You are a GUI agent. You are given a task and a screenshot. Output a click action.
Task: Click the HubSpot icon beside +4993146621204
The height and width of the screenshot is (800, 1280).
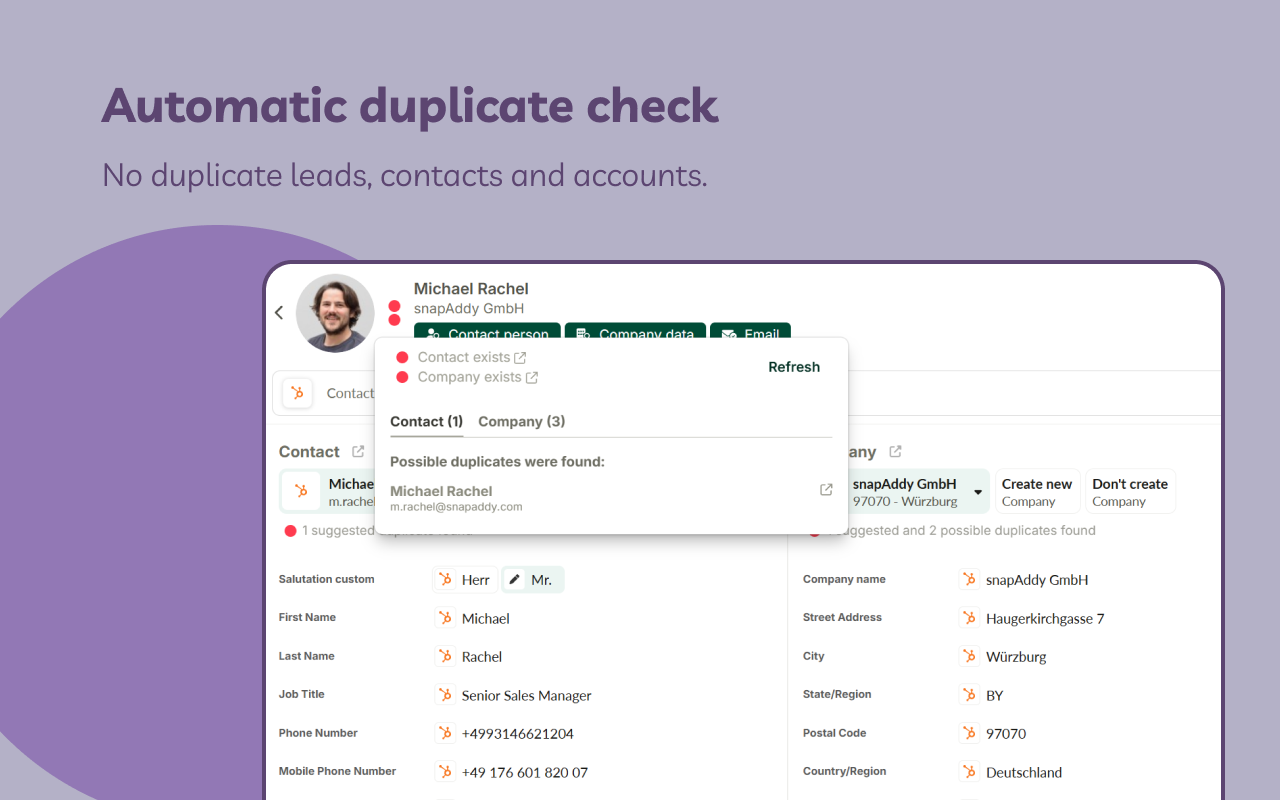[x=445, y=733]
